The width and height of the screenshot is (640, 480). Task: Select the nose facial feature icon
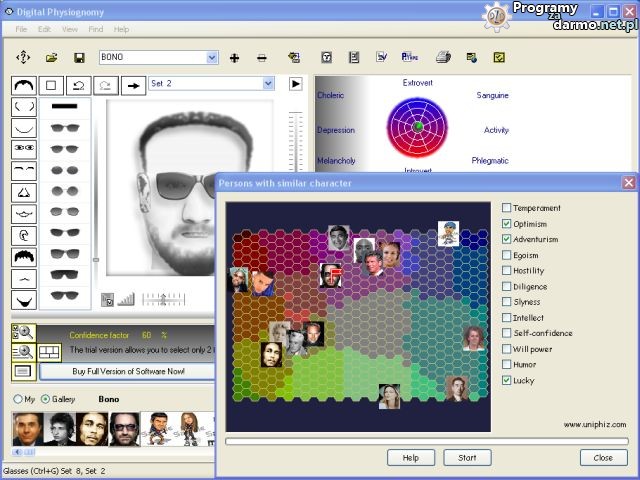[24, 192]
